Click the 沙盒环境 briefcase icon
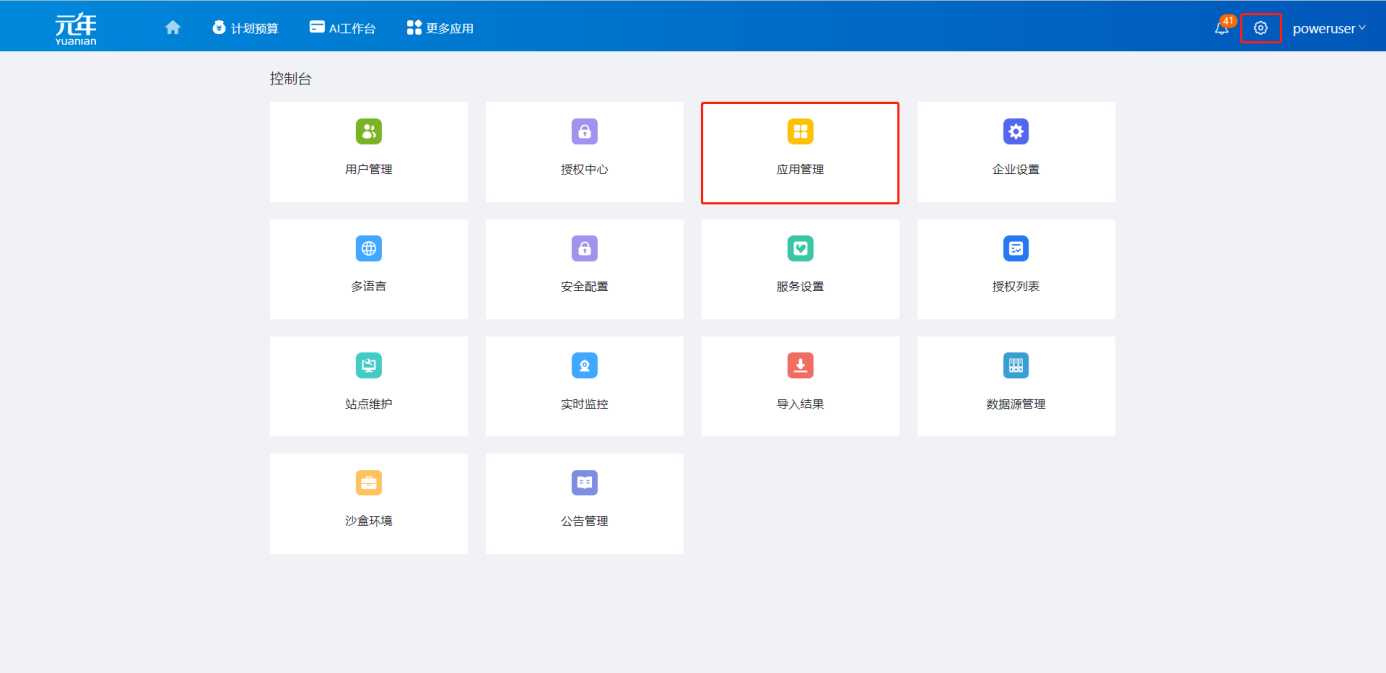This screenshot has width=1386, height=673. point(368,483)
